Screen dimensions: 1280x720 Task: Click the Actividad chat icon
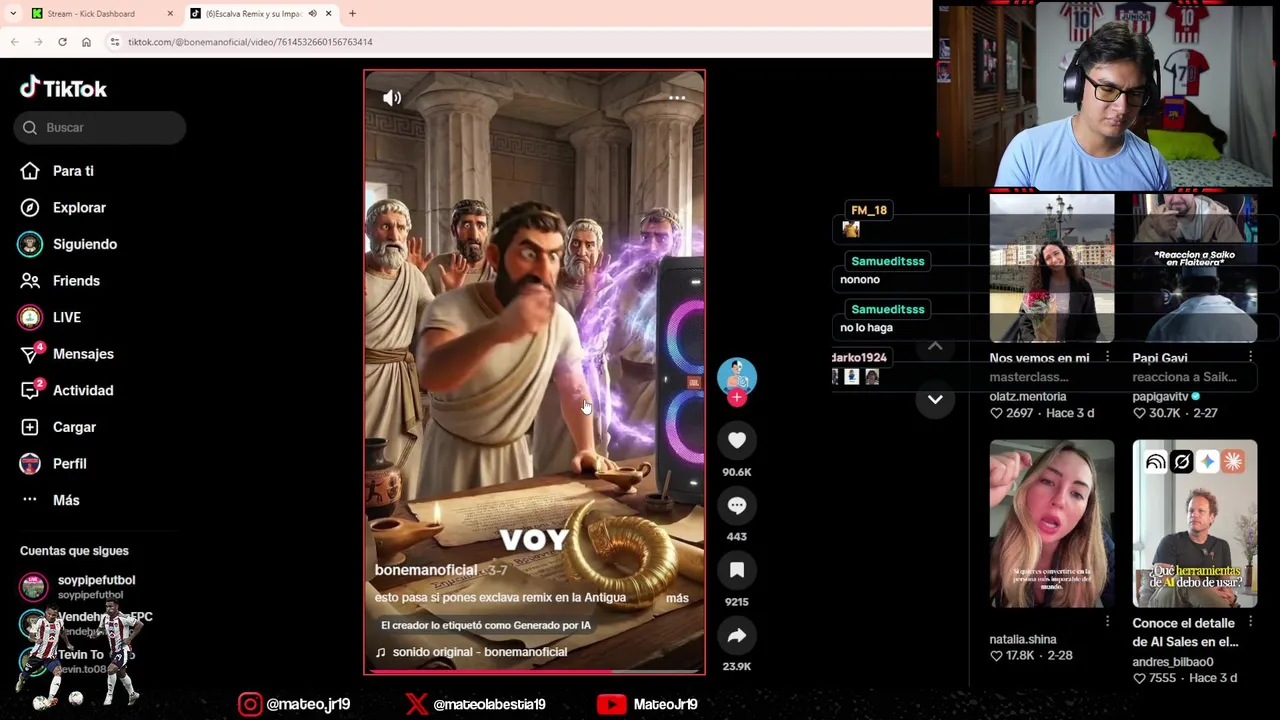[30, 390]
